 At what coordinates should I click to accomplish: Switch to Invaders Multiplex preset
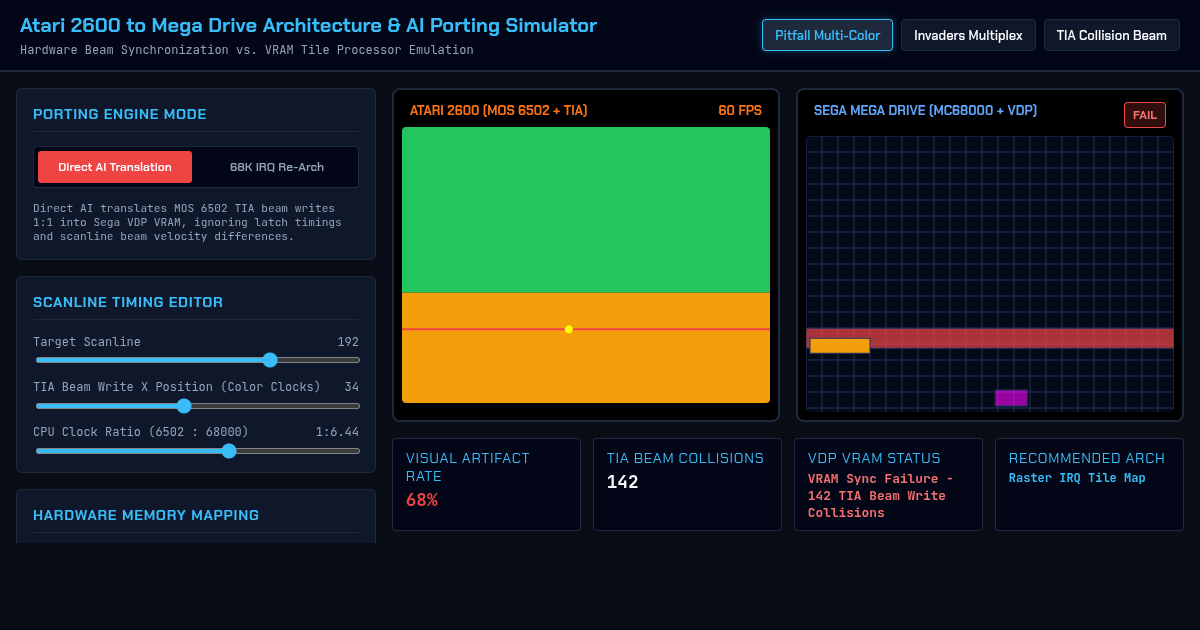pyautogui.click(x=968, y=35)
